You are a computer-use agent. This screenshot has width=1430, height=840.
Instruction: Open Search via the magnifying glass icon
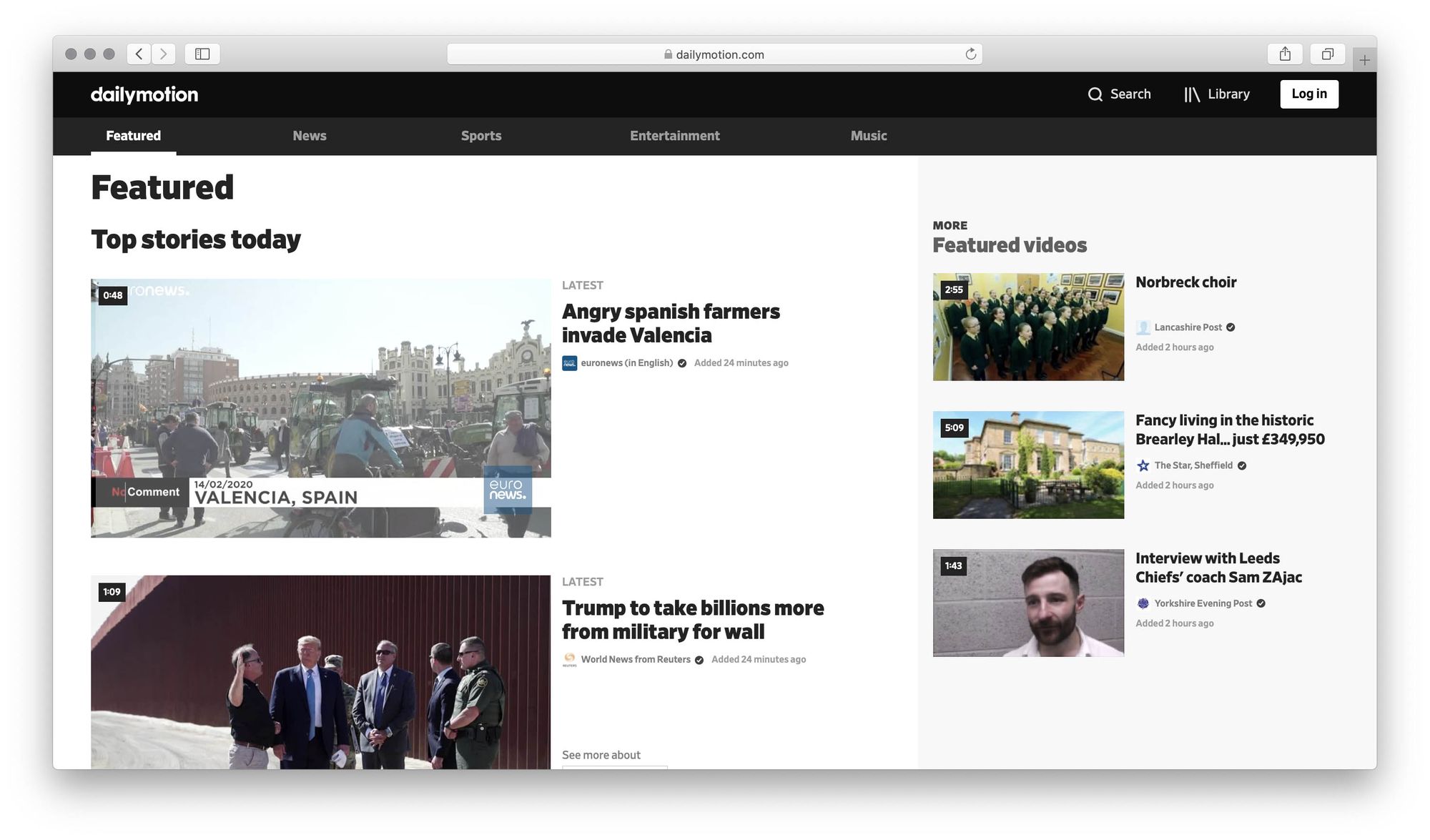(1095, 94)
